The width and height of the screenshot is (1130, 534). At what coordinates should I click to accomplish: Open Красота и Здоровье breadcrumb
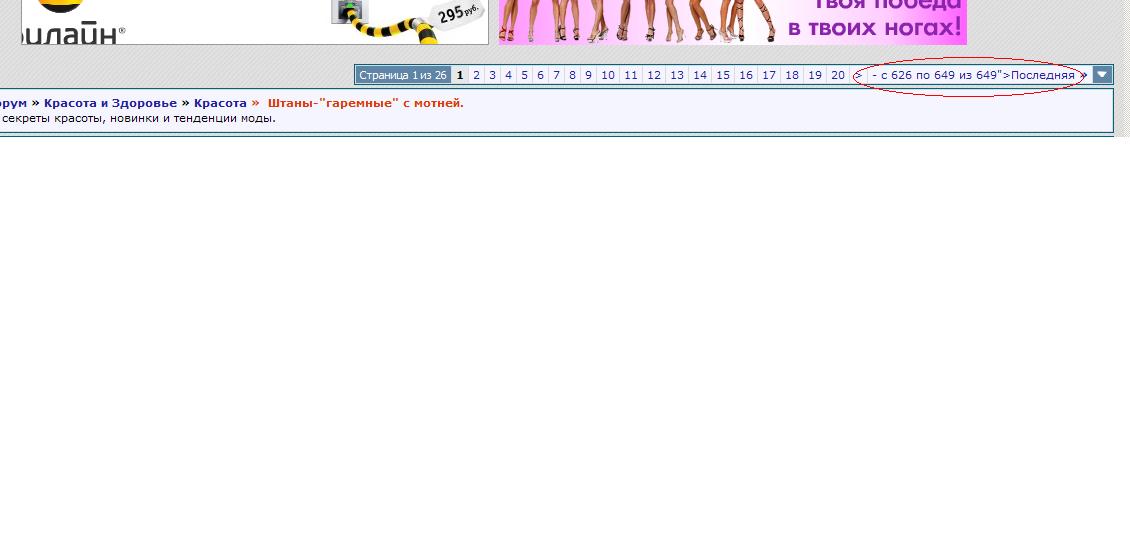click(110, 103)
